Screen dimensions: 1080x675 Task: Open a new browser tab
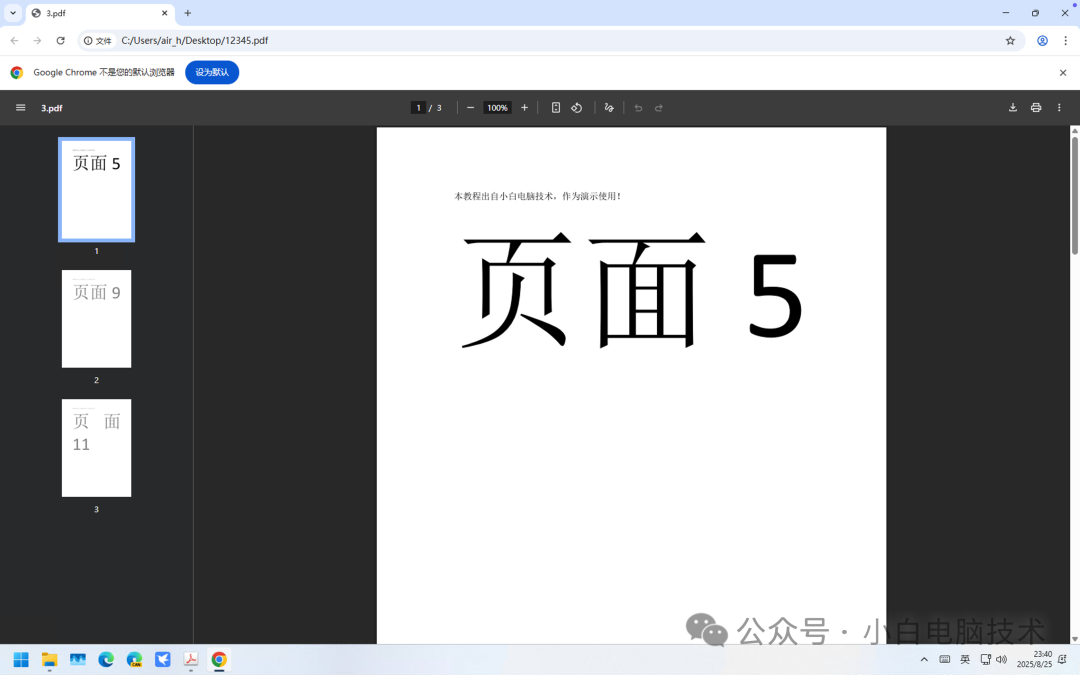click(187, 14)
